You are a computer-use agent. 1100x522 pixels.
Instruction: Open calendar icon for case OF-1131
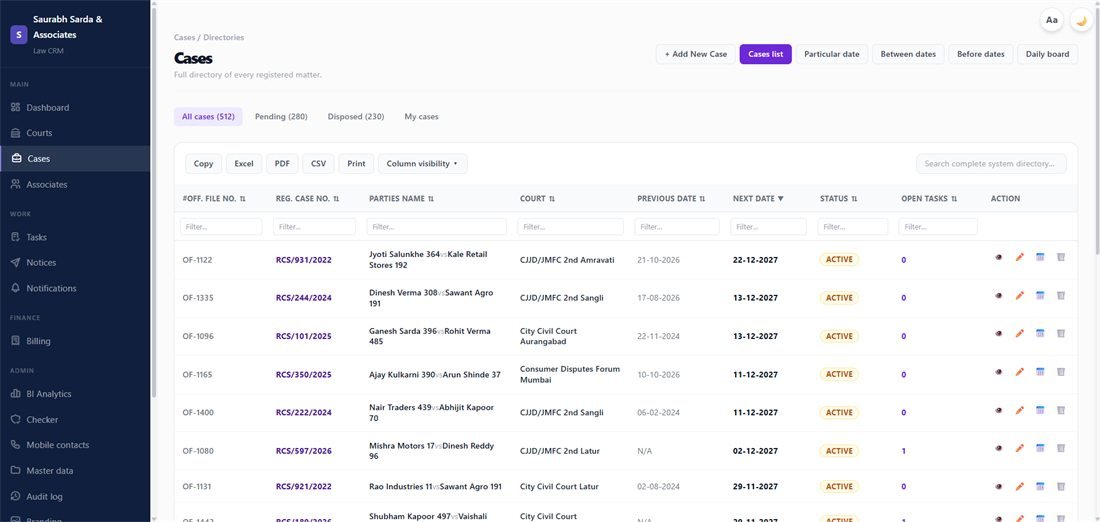1040,486
